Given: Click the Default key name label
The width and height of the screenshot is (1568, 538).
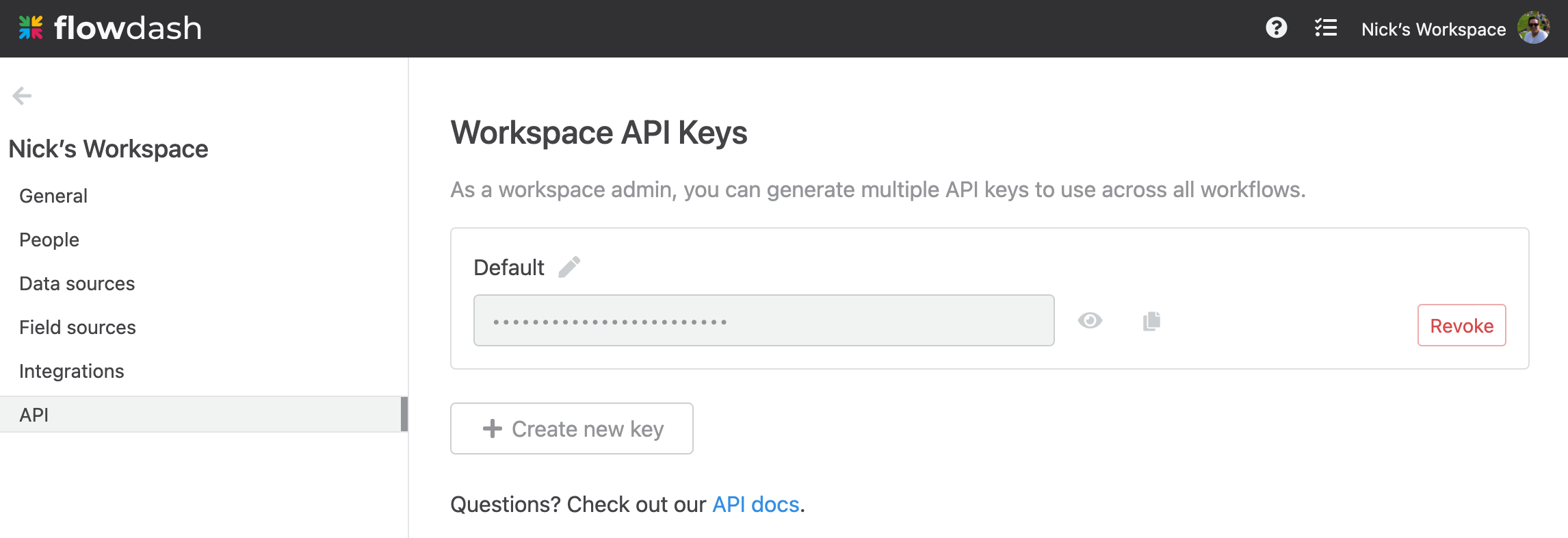Looking at the screenshot, I should click(509, 268).
